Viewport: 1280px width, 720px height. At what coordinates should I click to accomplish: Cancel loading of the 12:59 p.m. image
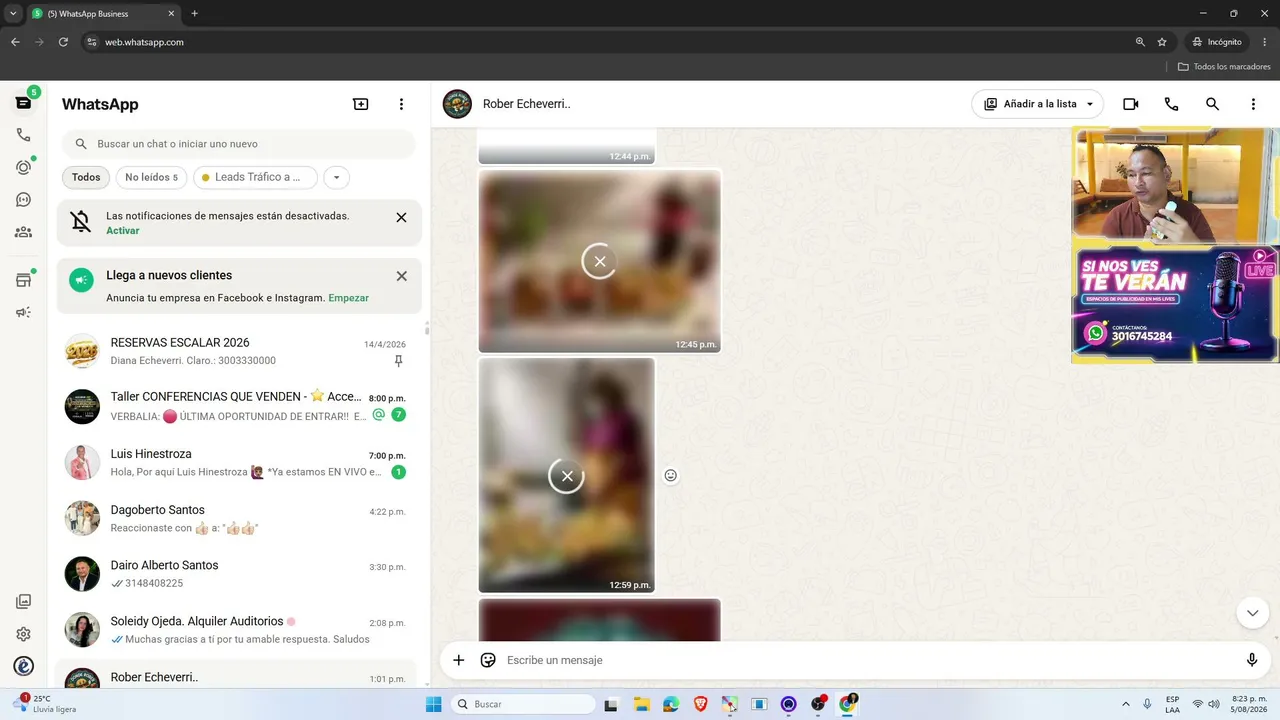[566, 475]
